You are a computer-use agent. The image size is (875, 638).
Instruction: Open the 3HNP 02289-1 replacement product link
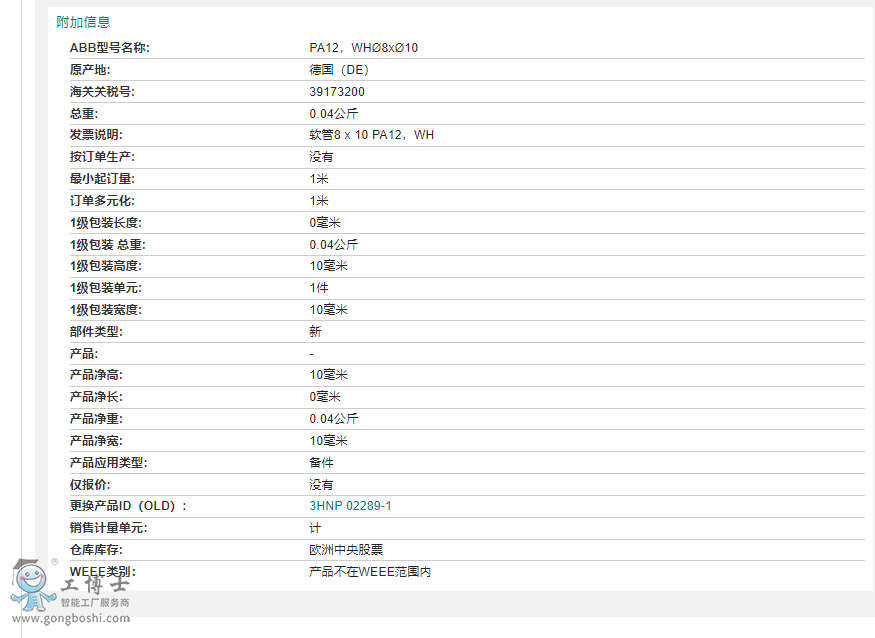click(x=350, y=506)
